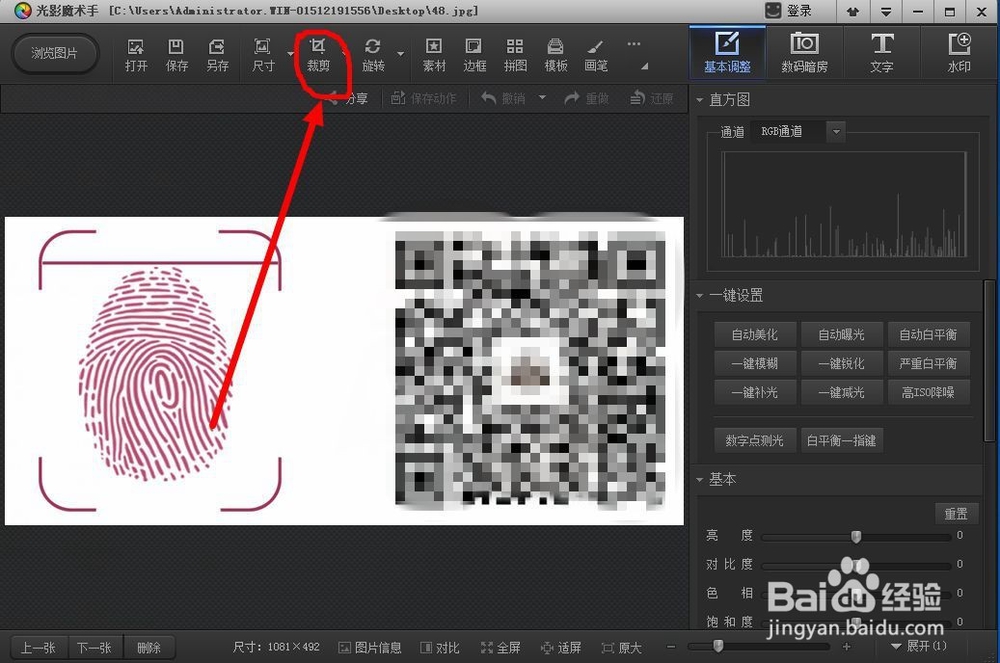Apply 自动美化 auto beautify
The width and height of the screenshot is (1000, 663).
tap(755, 335)
